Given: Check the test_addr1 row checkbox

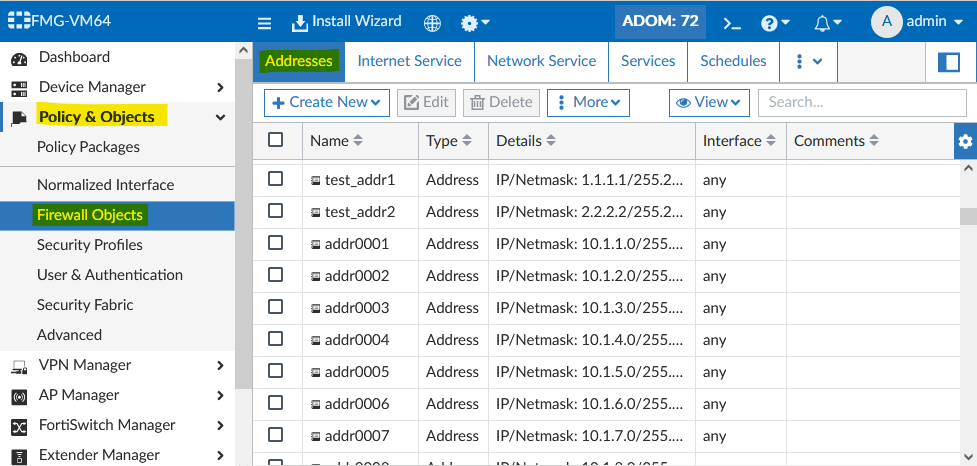Looking at the screenshot, I should (x=275, y=179).
